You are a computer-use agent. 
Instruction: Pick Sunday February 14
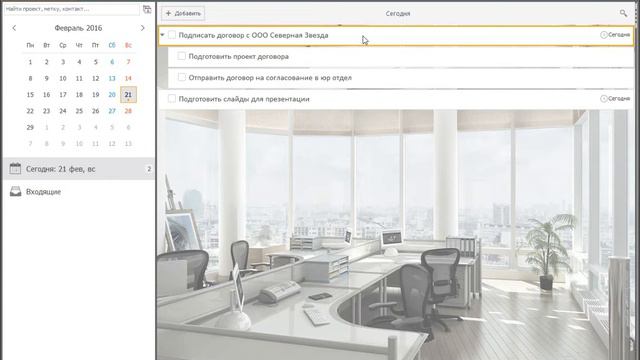(x=128, y=78)
